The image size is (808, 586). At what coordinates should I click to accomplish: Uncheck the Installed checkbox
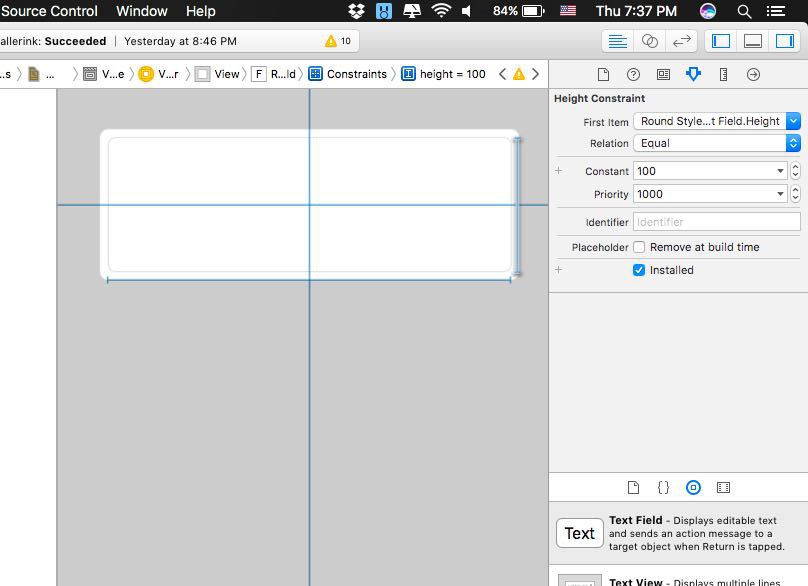click(x=639, y=270)
